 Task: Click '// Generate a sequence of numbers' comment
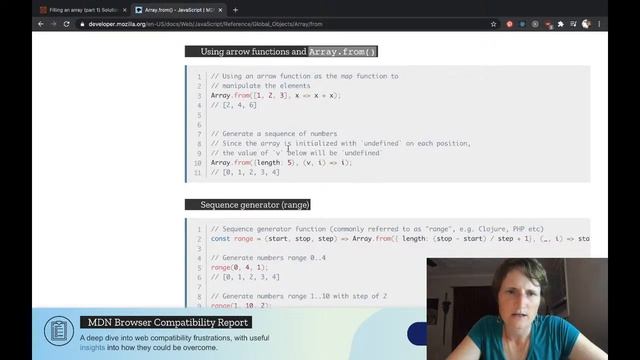[274, 134]
